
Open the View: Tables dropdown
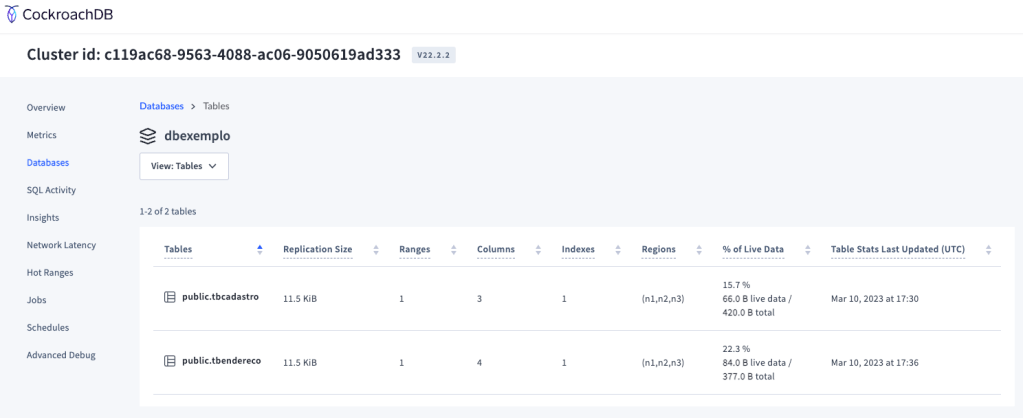pos(184,166)
